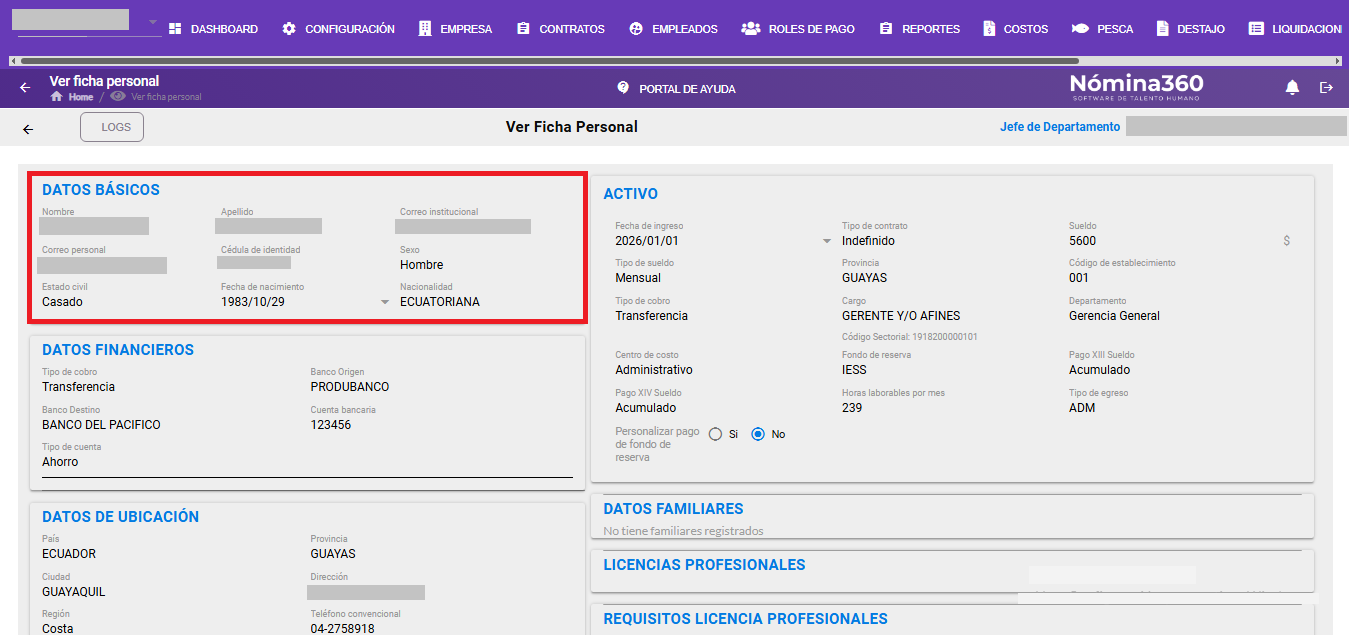1349x635 pixels.
Task: Open the Pesca menu
Action: coord(1102,29)
